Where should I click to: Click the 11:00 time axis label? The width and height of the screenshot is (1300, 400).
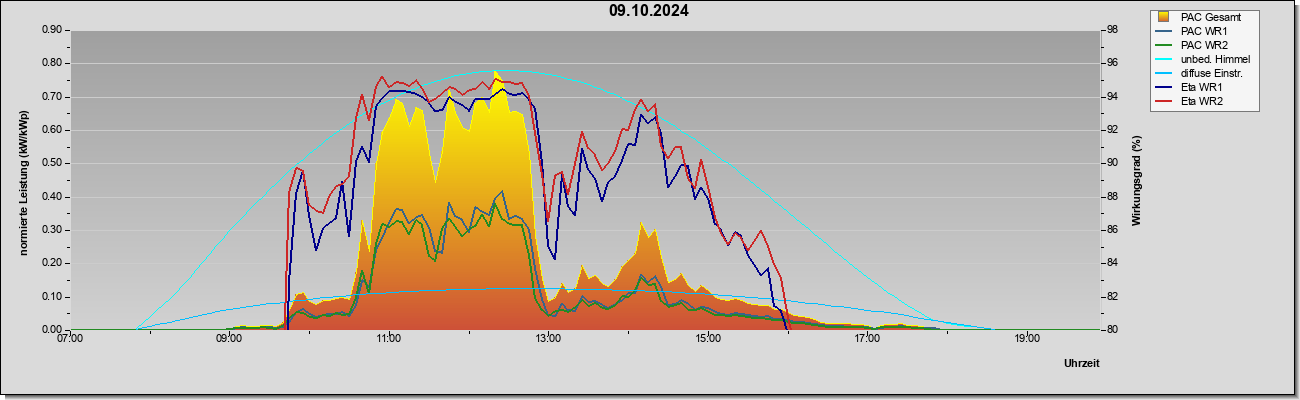[389, 339]
